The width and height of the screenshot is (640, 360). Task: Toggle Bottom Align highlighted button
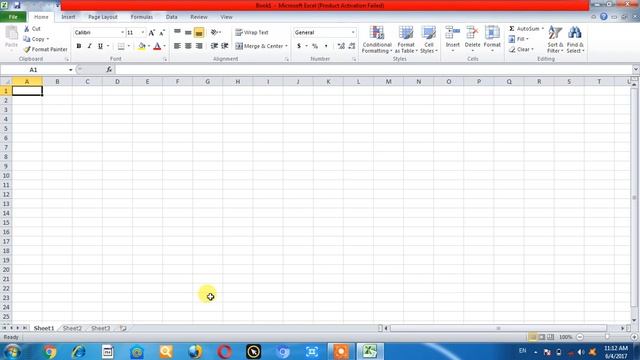point(199,32)
